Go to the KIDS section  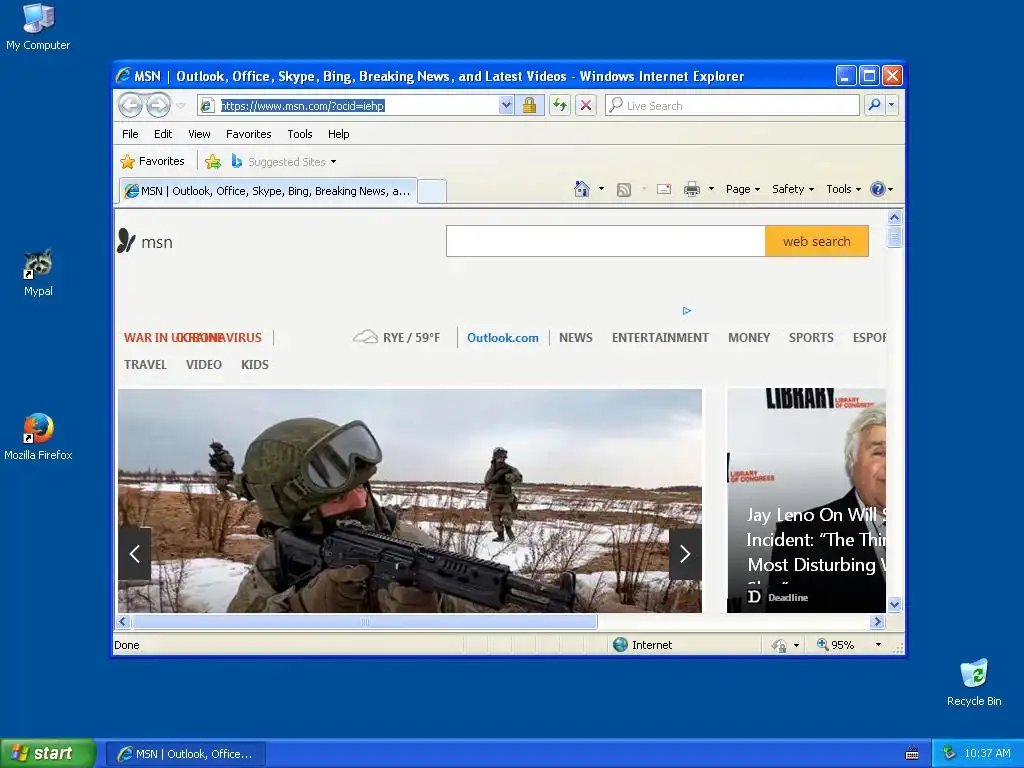tap(255, 364)
